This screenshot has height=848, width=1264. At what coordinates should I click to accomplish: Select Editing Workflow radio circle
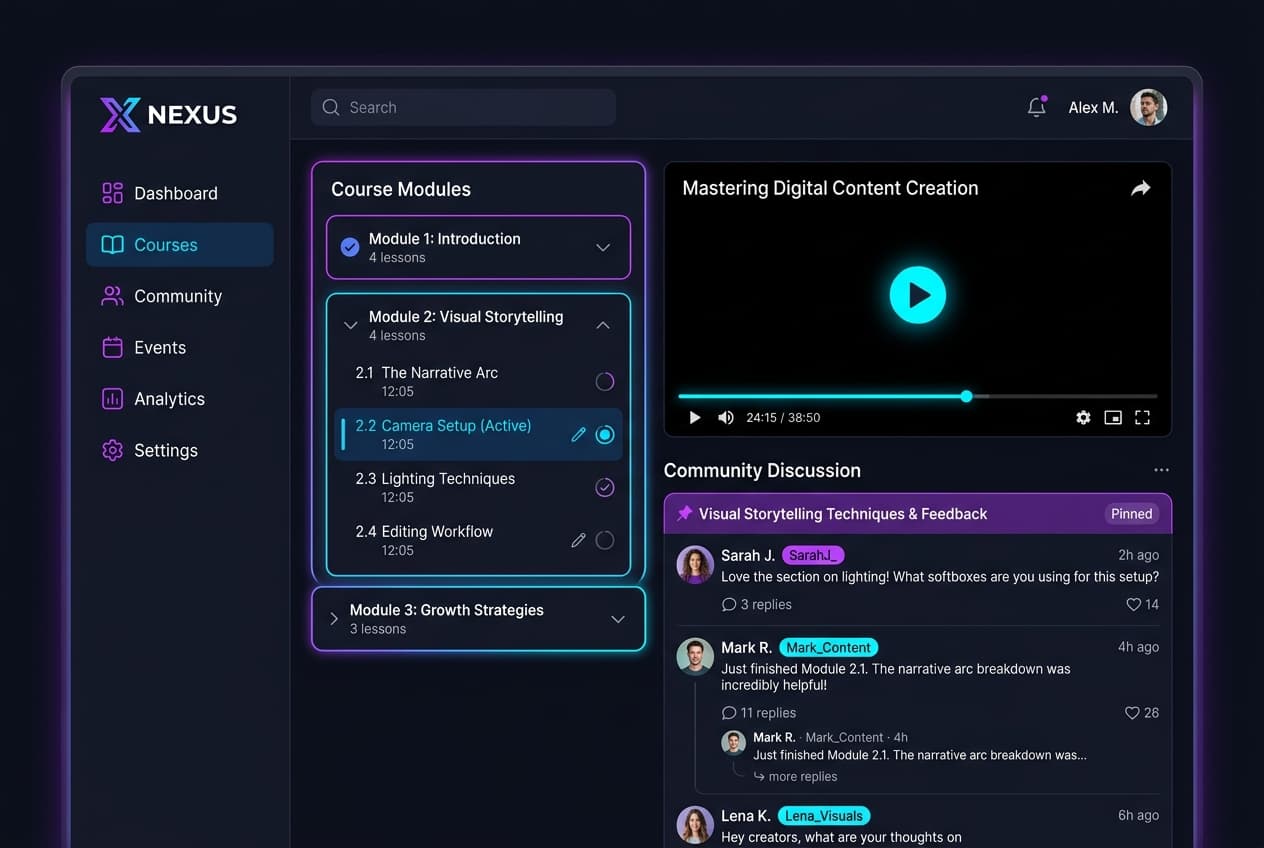605,540
